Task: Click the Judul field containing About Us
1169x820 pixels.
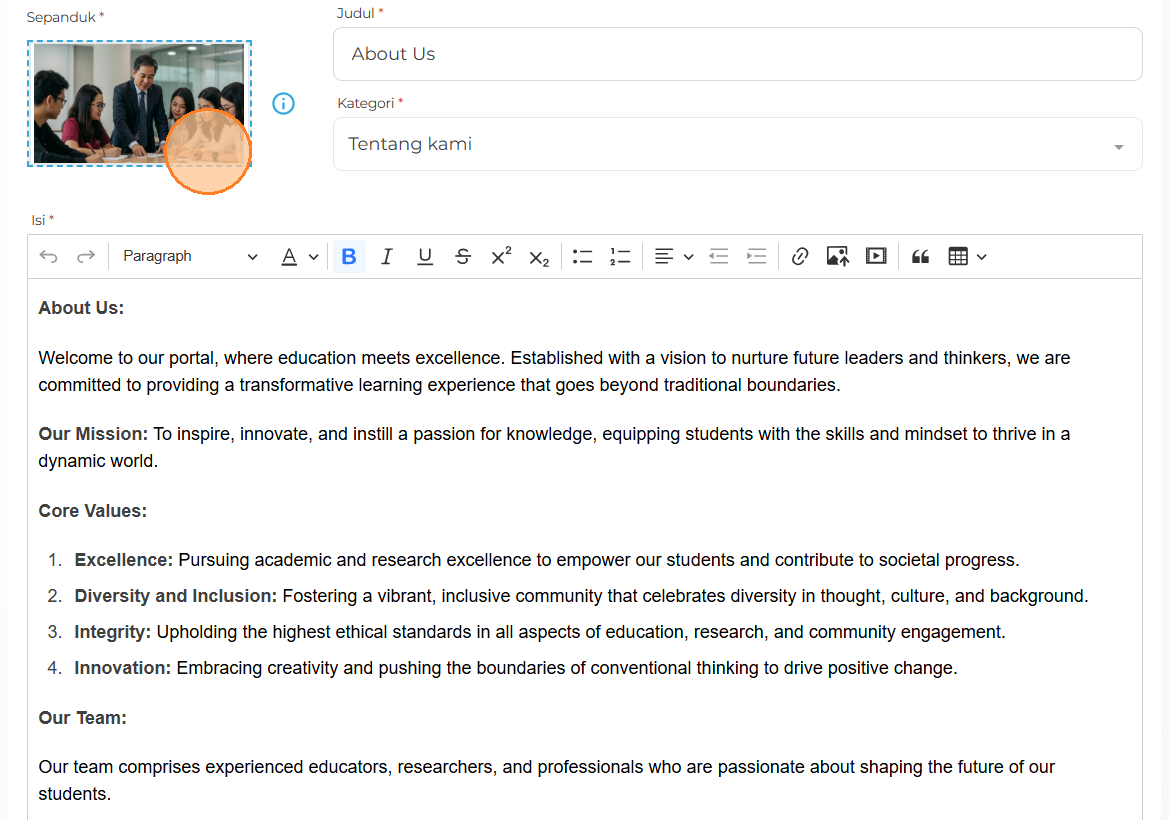Action: pyautogui.click(x=737, y=54)
